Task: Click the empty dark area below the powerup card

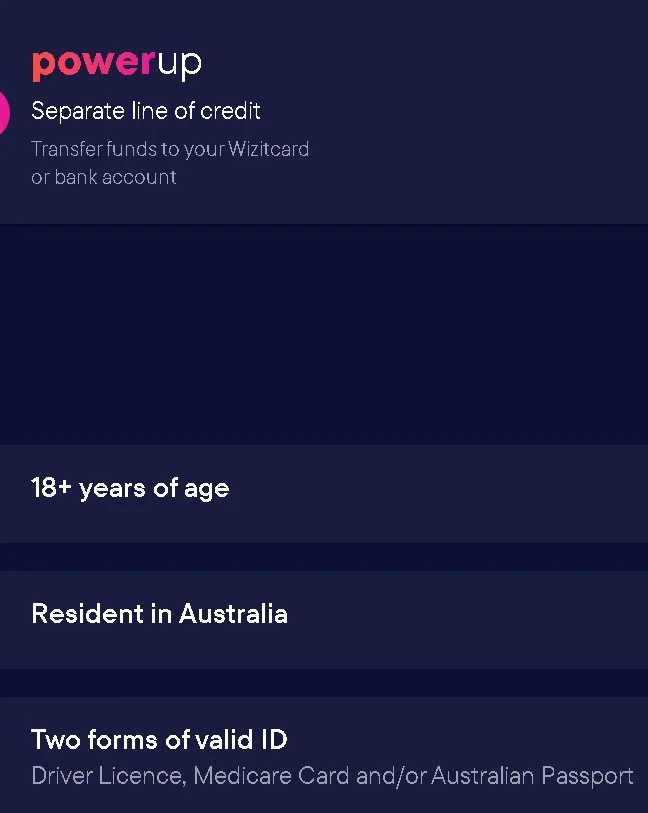Action: tap(324, 335)
